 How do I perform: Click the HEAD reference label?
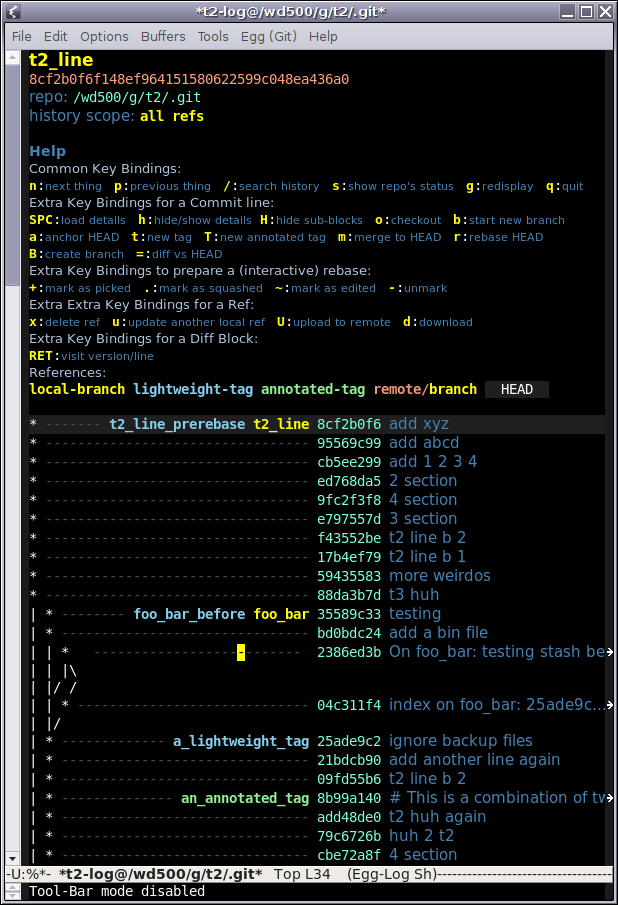pos(516,390)
